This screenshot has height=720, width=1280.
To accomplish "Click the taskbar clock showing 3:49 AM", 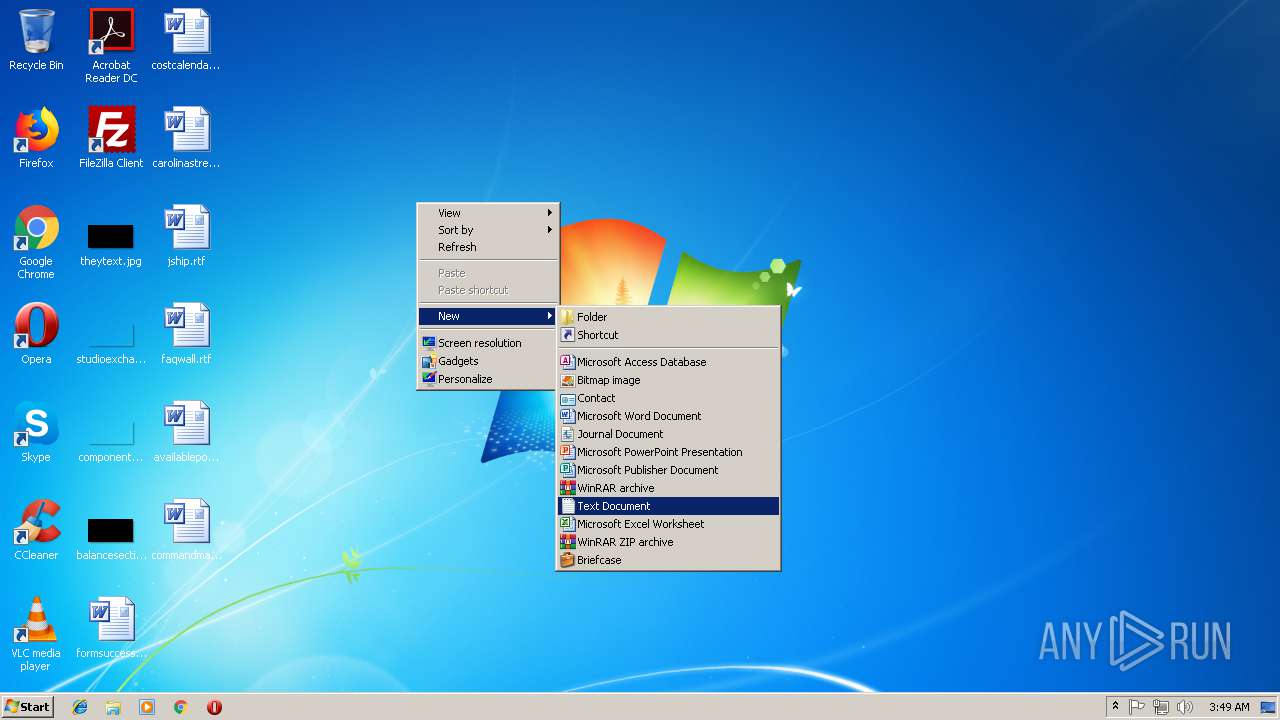I will click(1228, 707).
